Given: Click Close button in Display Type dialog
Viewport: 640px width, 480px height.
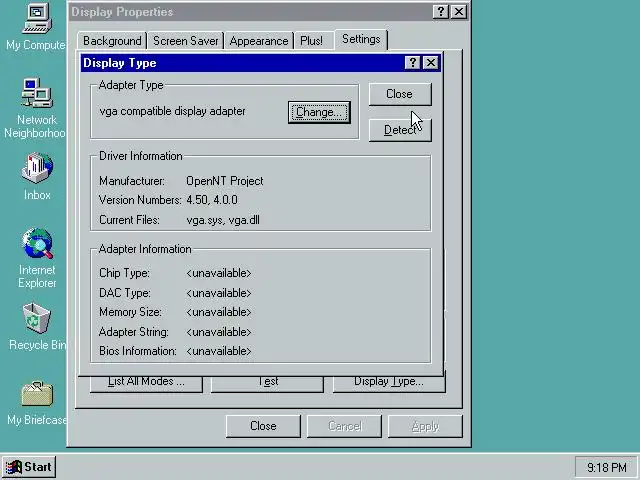Looking at the screenshot, I should coord(400,94).
